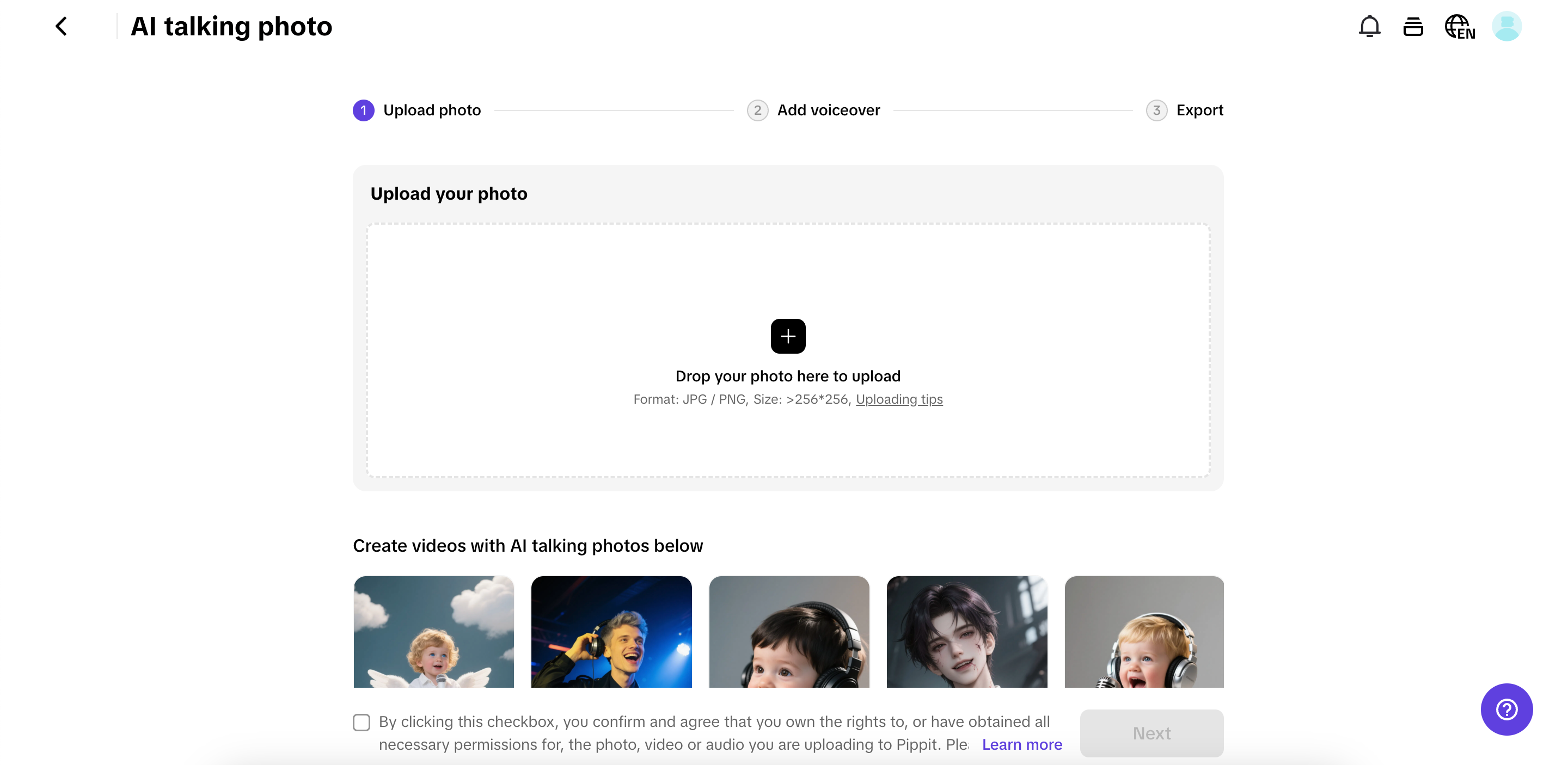Image resolution: width=1568 pixels, height=765 pixels.
Task: Open the notifications bell
Action: (1369, 26)
